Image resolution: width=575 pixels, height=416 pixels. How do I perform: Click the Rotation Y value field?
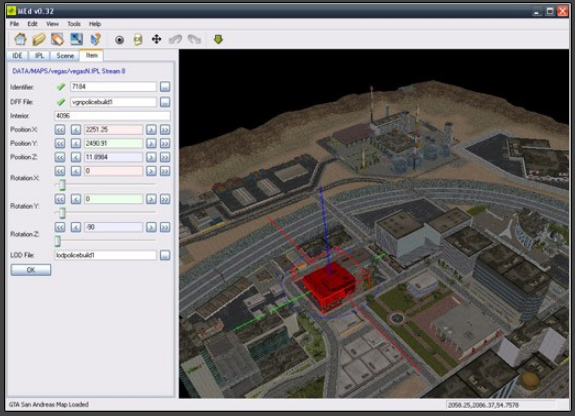(113, 199)
